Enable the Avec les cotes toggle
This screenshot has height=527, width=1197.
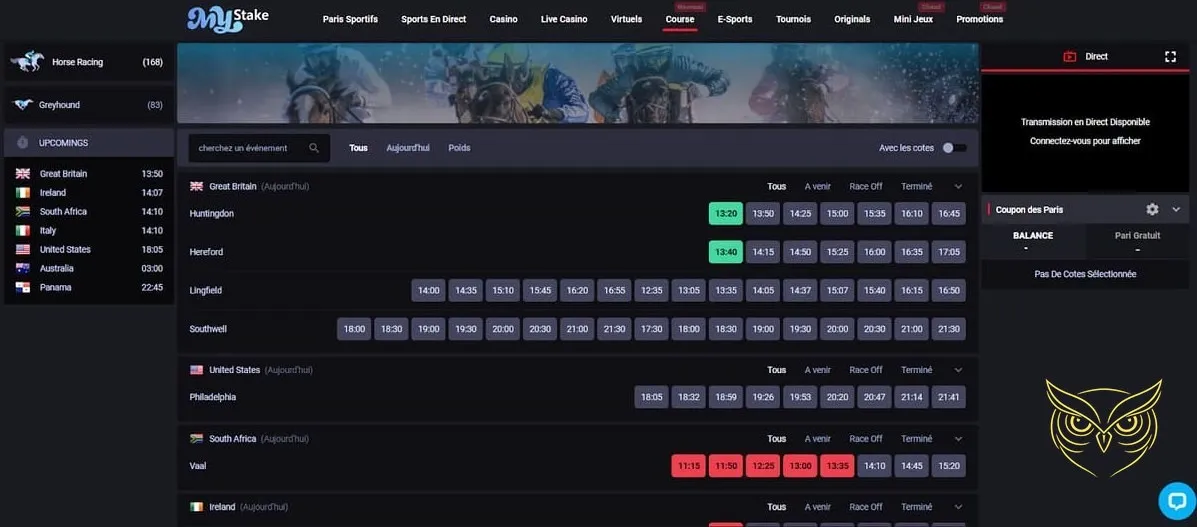tap(954, 148)
